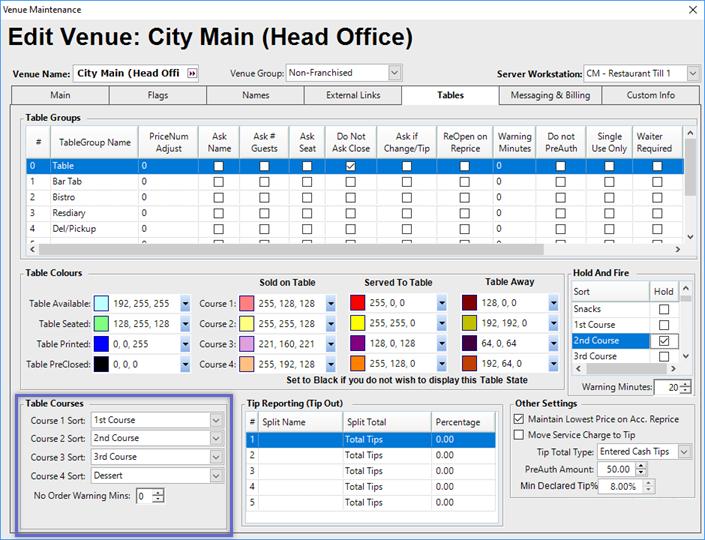Click the Course 3 Served To Table swatch
The image size is (705, 540).
pos(356,344)
